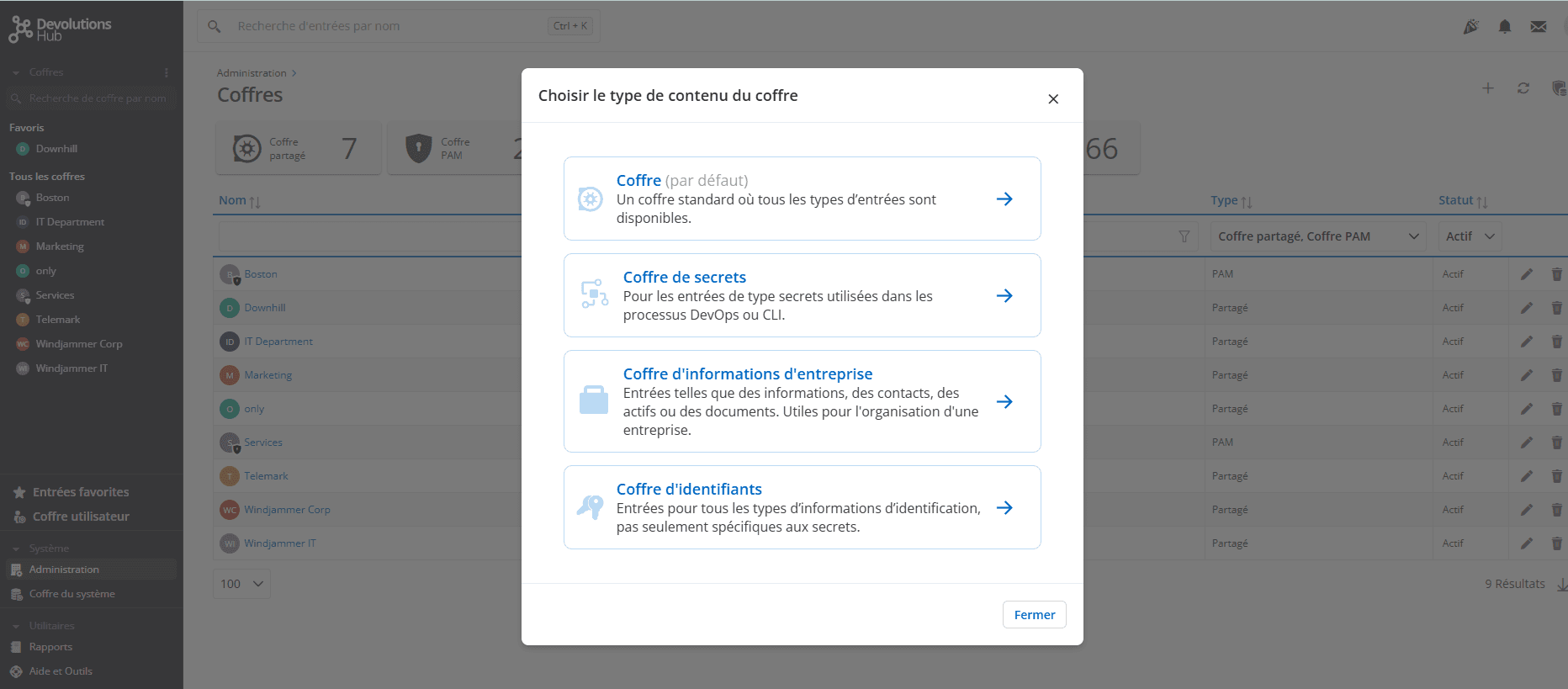Open the page size 100 dropdown
Image resolution: width=1568 pixels, height=689 pixels.
[x=241, y=584]
